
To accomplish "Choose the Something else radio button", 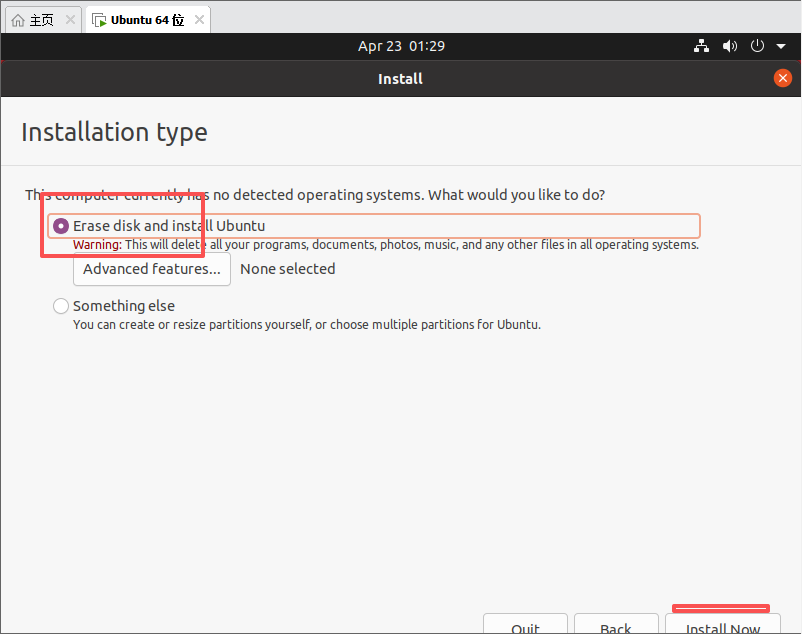I will click(x=61, y=306).
